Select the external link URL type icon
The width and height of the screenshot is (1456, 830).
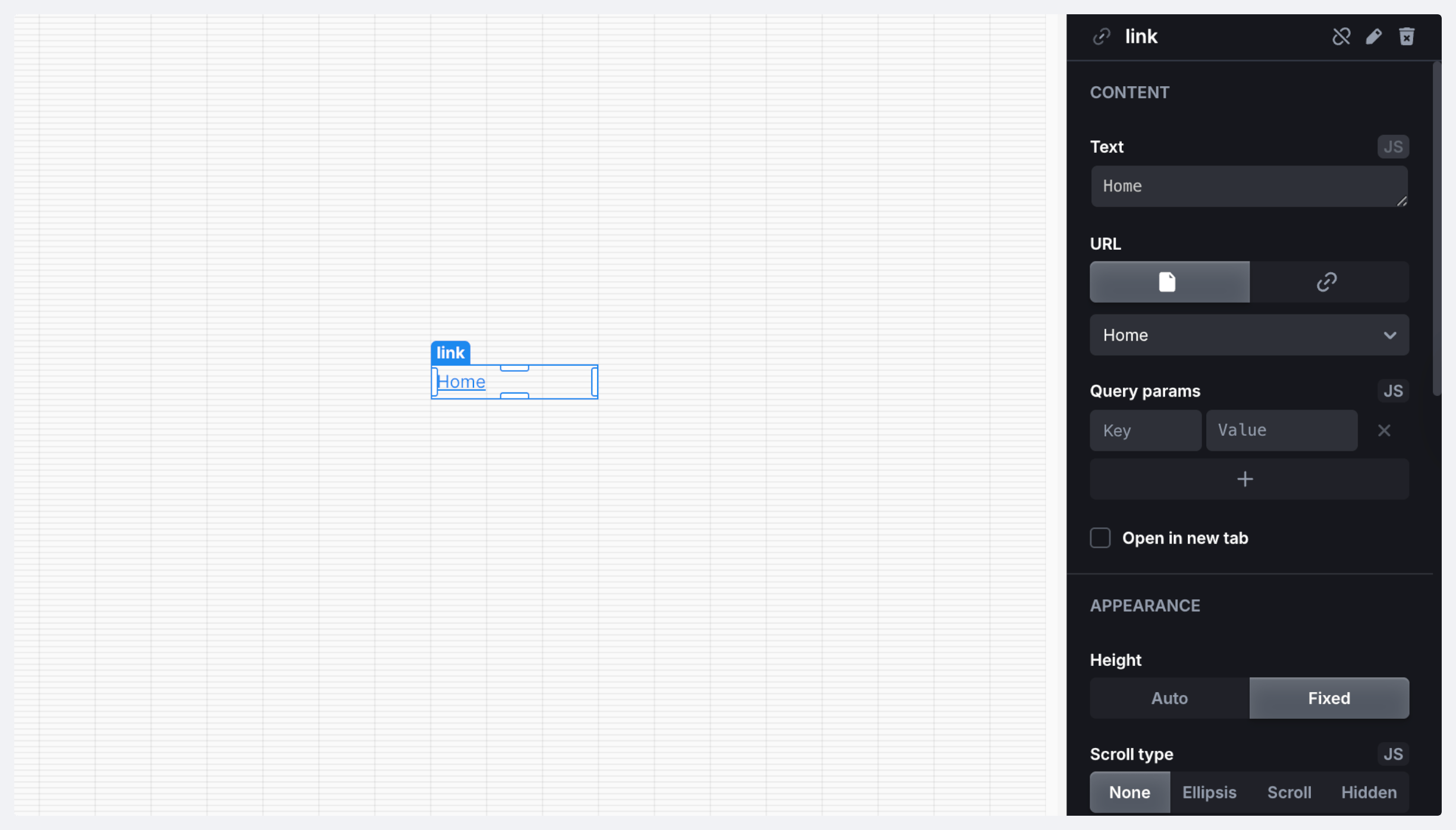1328,282
